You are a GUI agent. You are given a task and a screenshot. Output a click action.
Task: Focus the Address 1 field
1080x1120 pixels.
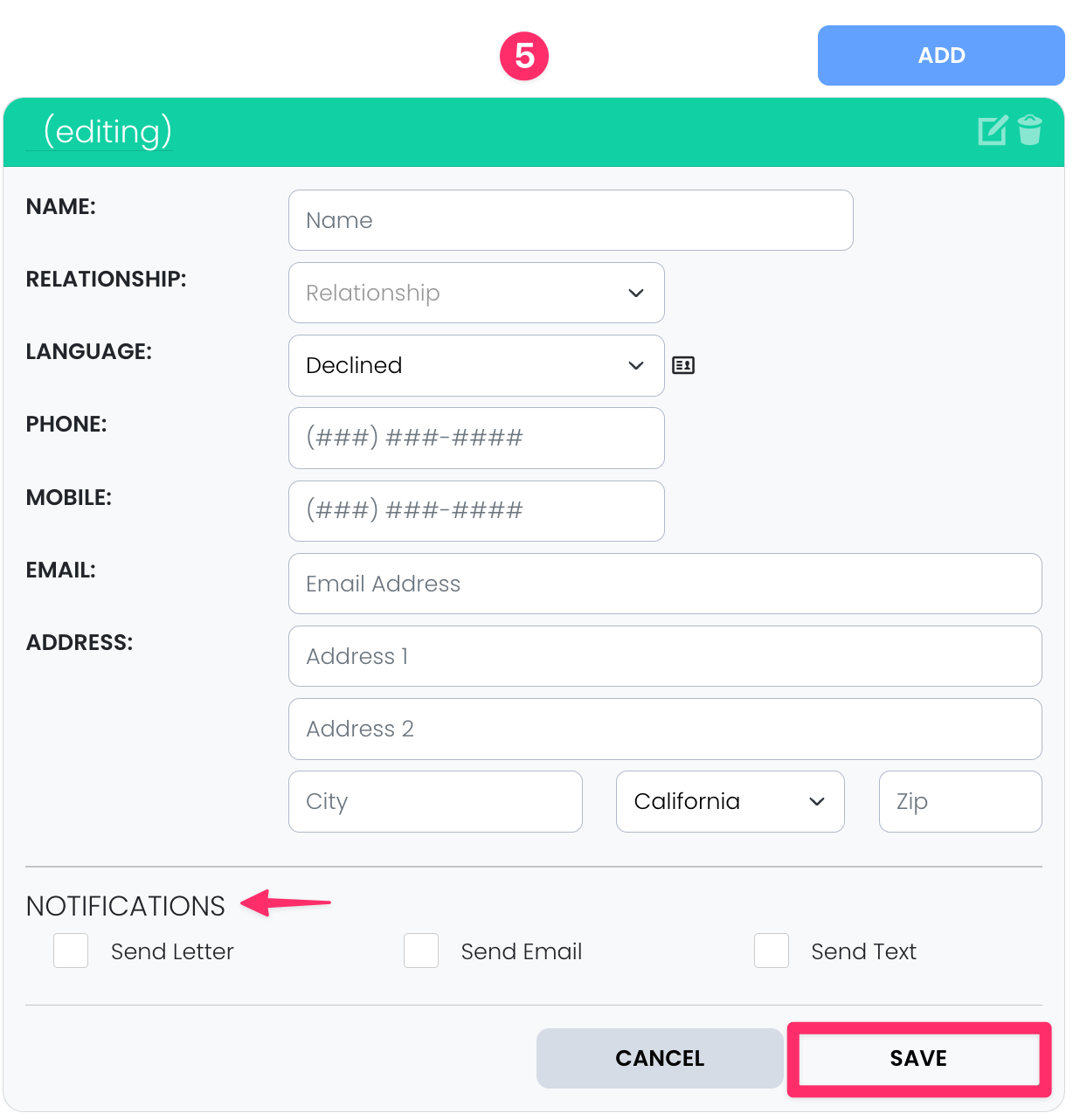(x=665, y=656)
